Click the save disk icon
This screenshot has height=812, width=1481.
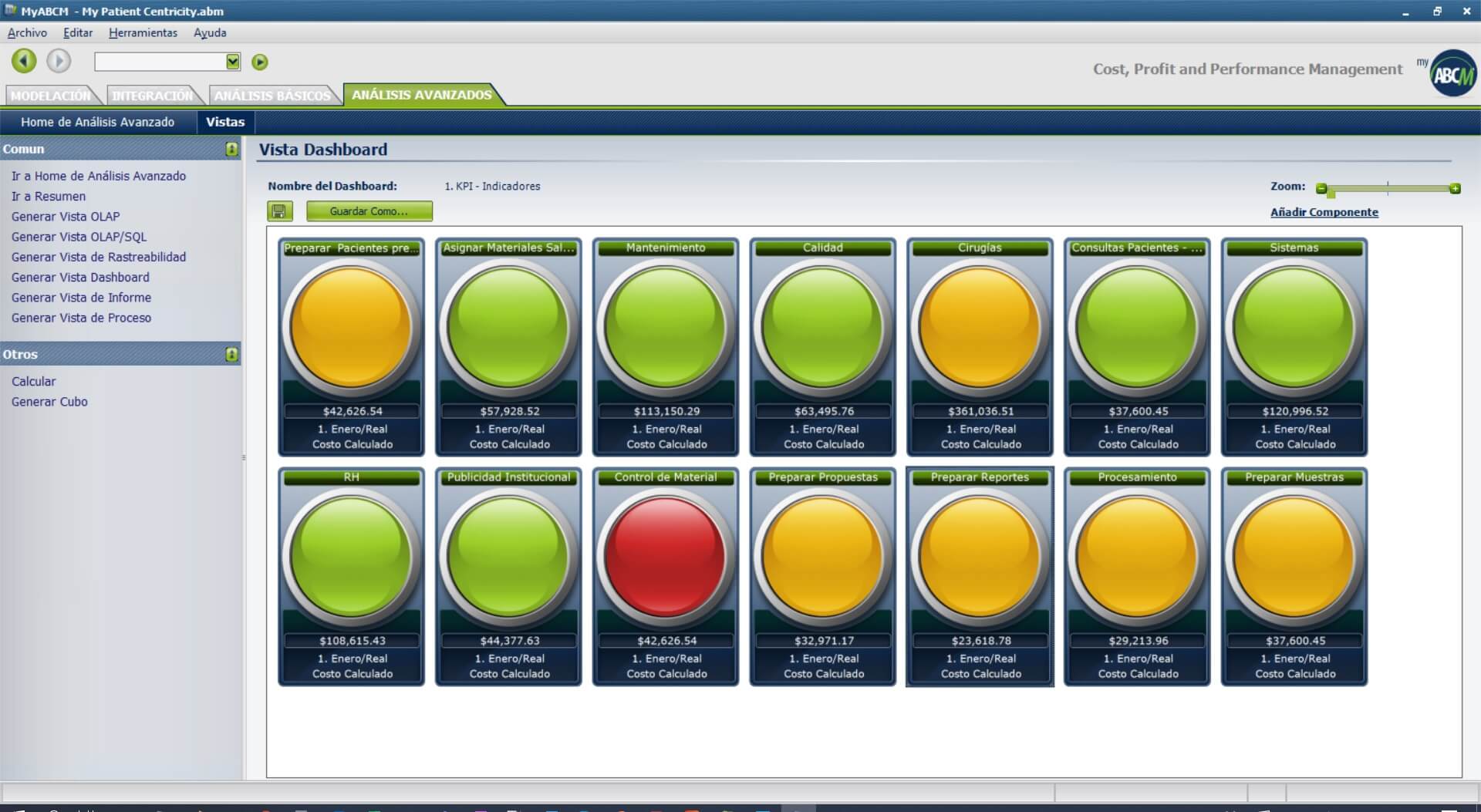click(x=279, y=211)
